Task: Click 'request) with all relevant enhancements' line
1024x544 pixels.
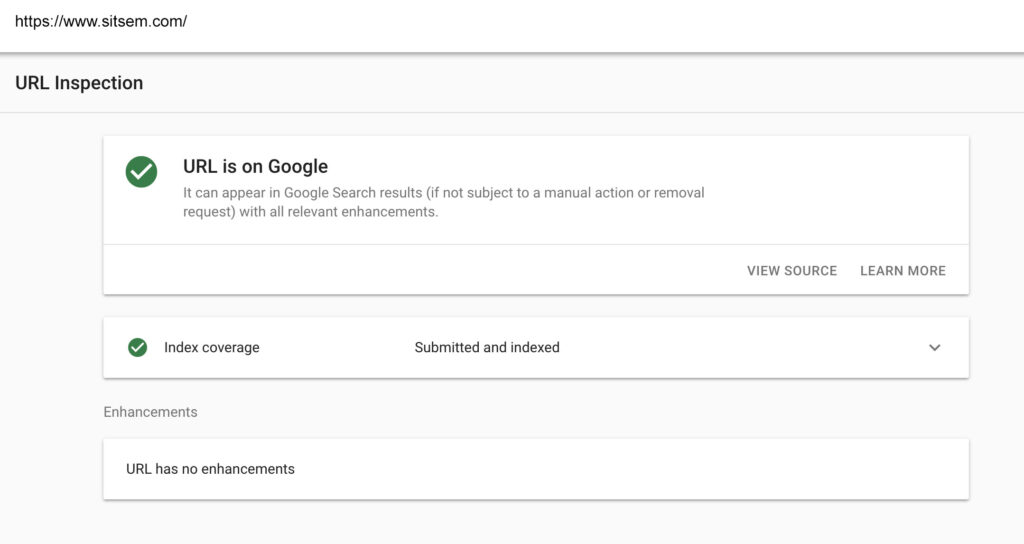Action: coord(310,212)
